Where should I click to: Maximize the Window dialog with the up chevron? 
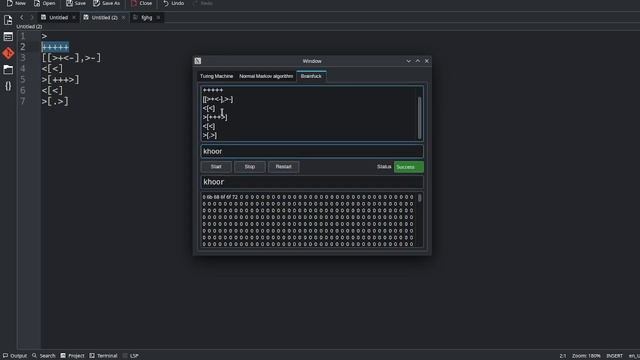point(418,61)
